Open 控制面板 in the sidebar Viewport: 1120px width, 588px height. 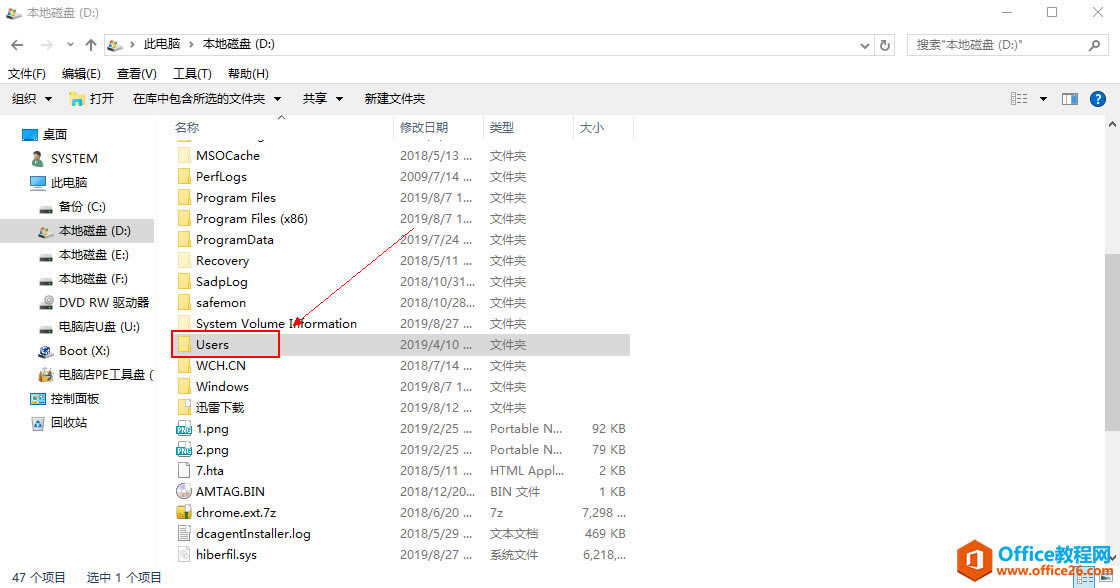point(74,399)
